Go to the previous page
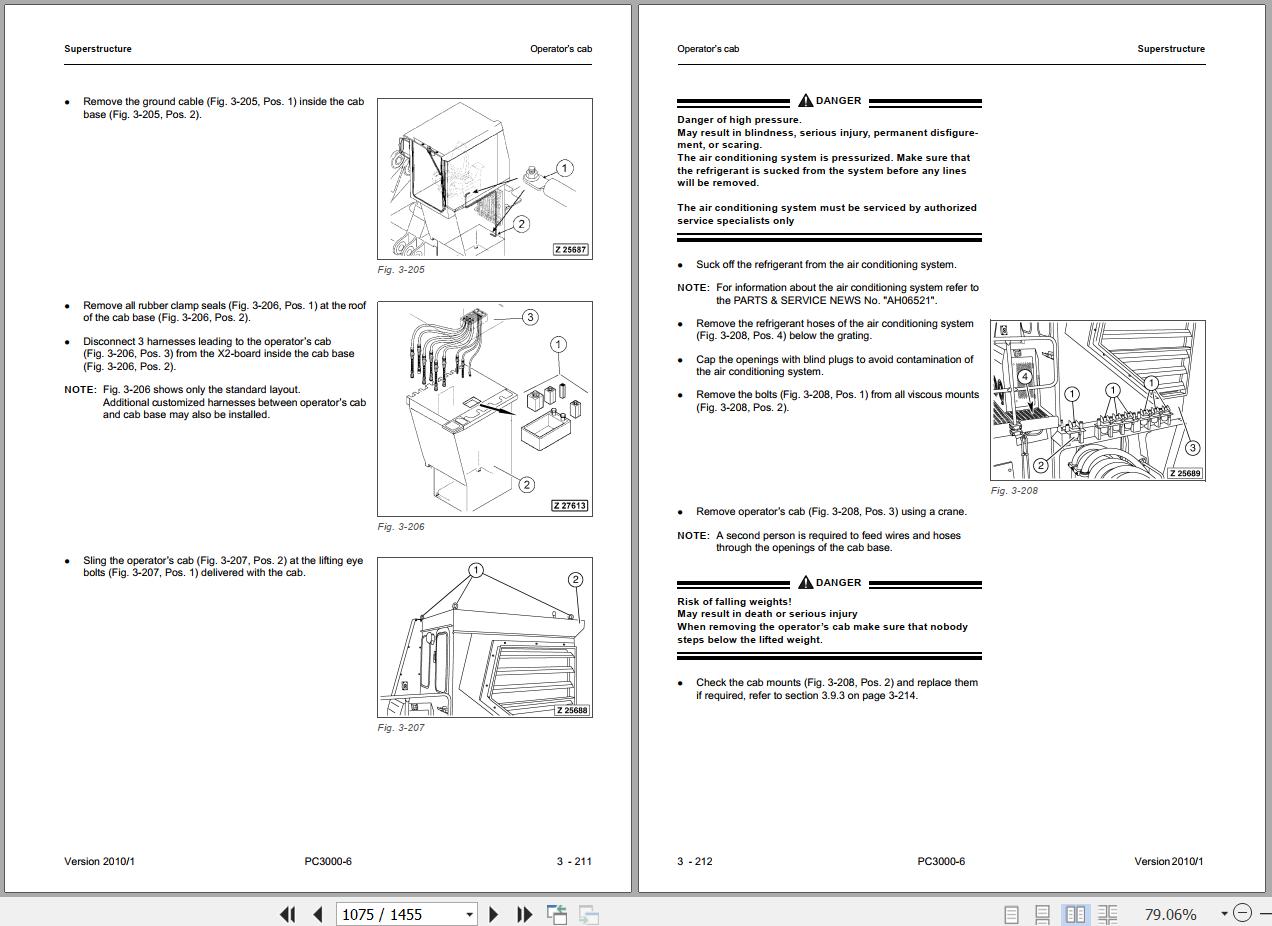Image resolution: width=1272 pixels, height=926 pixels. (318, 914)
